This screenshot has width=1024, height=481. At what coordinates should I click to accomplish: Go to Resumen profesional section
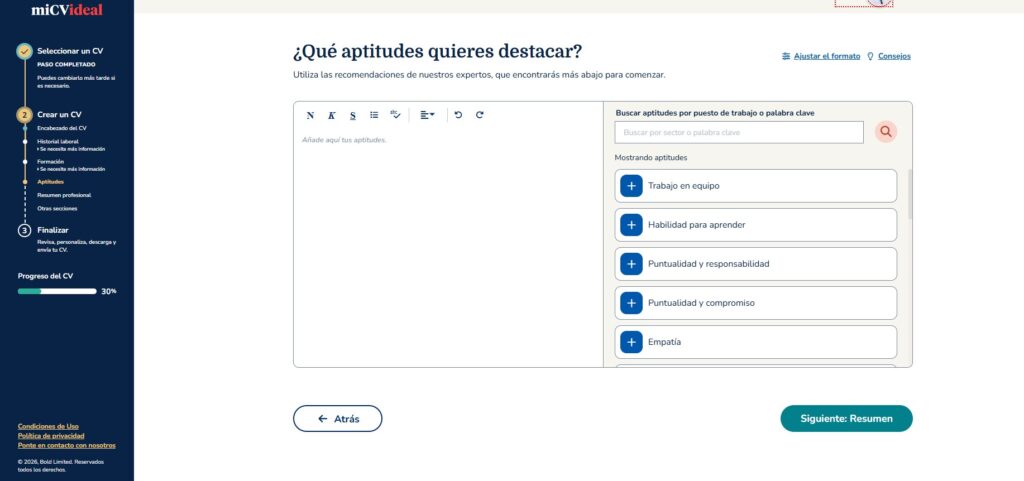pyautogui.click(x=64, y=195)
